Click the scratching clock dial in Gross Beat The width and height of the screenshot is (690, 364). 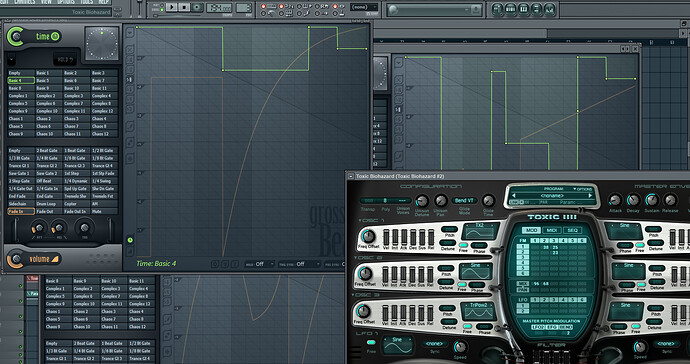pos(102,44)
